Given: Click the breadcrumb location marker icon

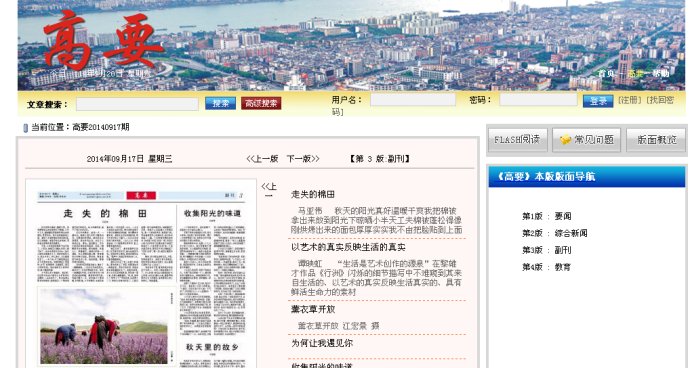Looking at the screenshot, I should [x=25, y=128].
